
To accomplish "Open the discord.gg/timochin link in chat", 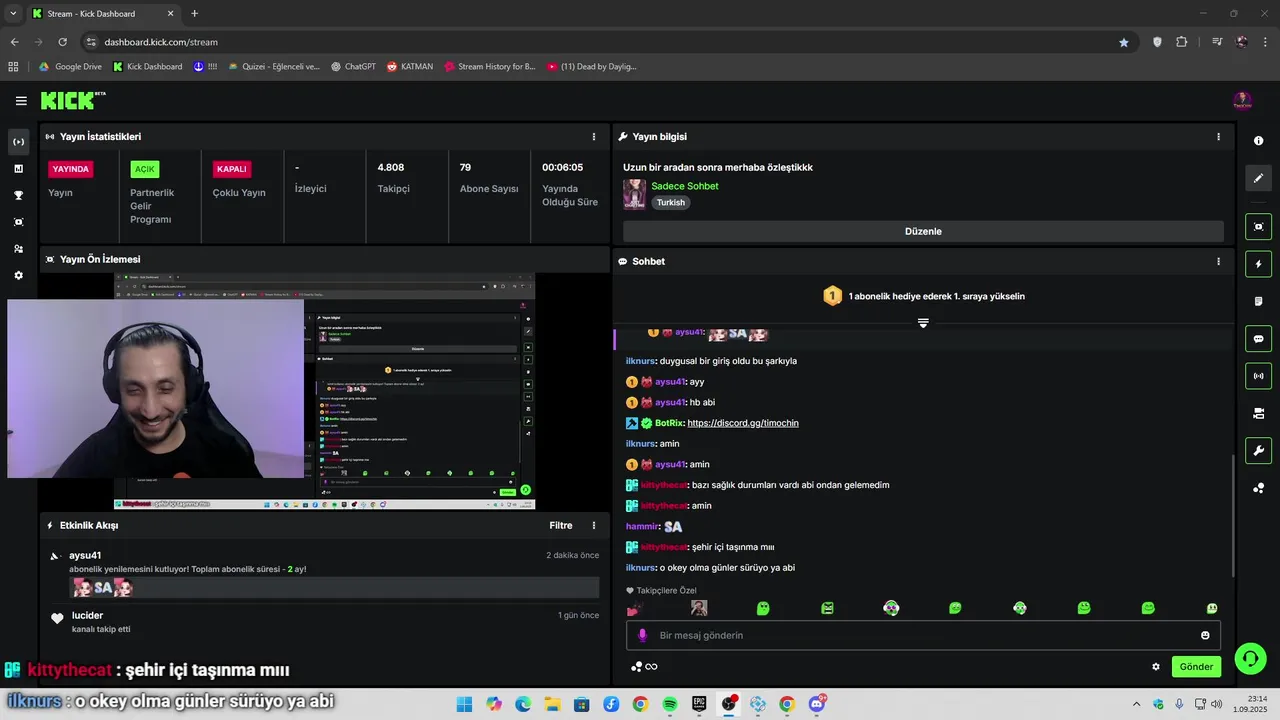I will click(x=743, y=423).
